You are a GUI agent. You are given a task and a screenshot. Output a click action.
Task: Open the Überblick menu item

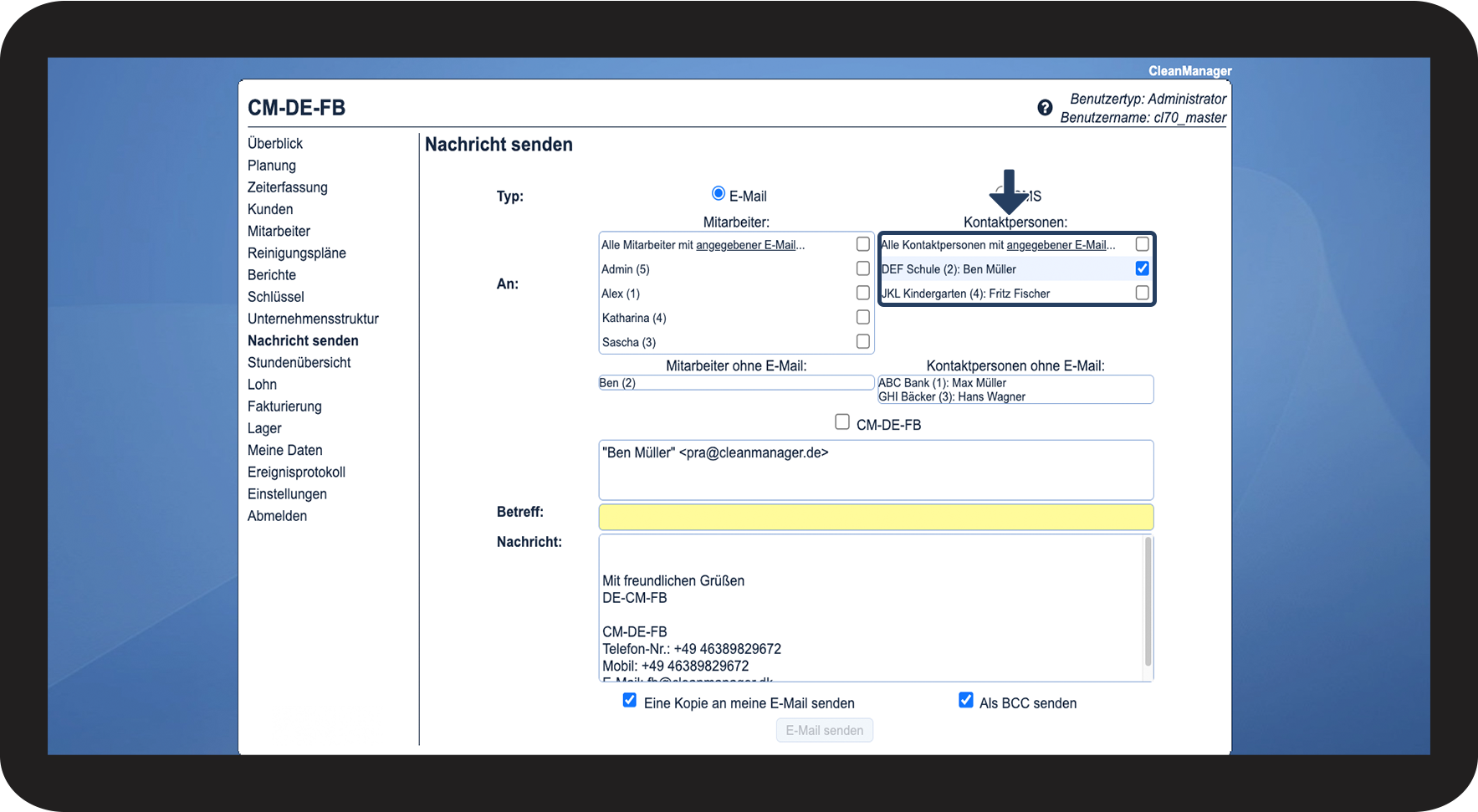[275, 144]
